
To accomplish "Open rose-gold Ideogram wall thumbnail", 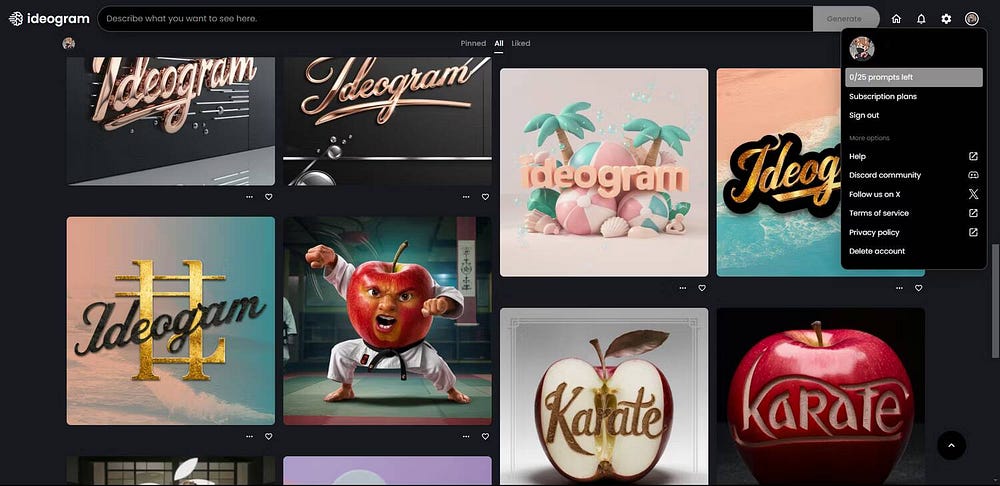I will click(x=171, y=121).
